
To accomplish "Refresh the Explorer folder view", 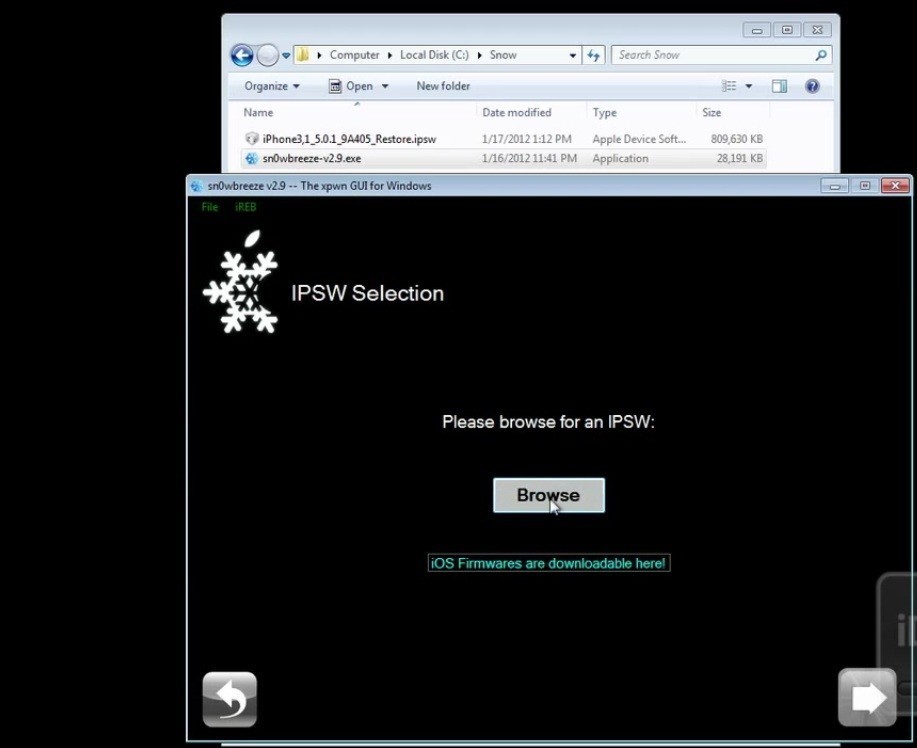I will 594,56.
